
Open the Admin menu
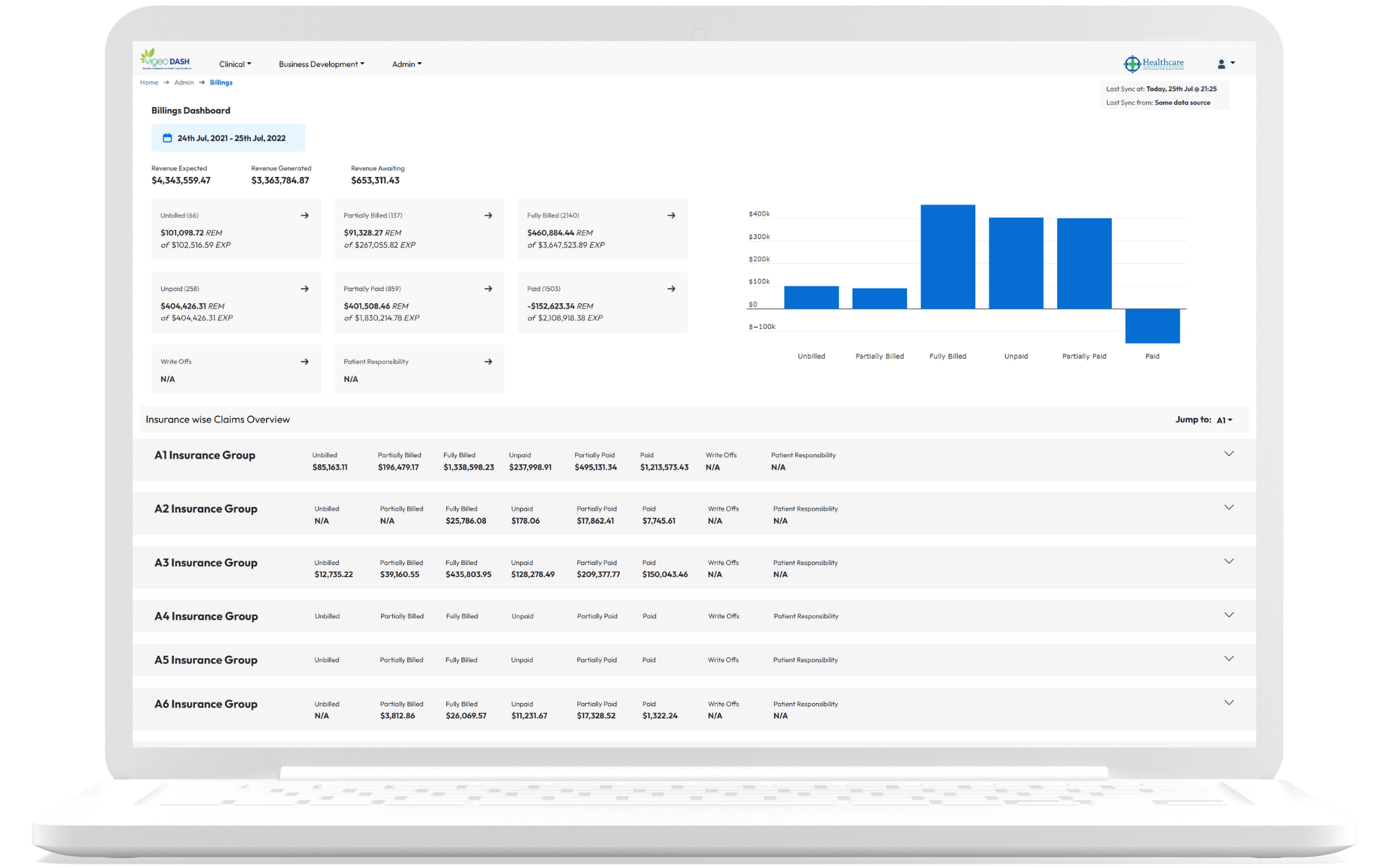407,64
